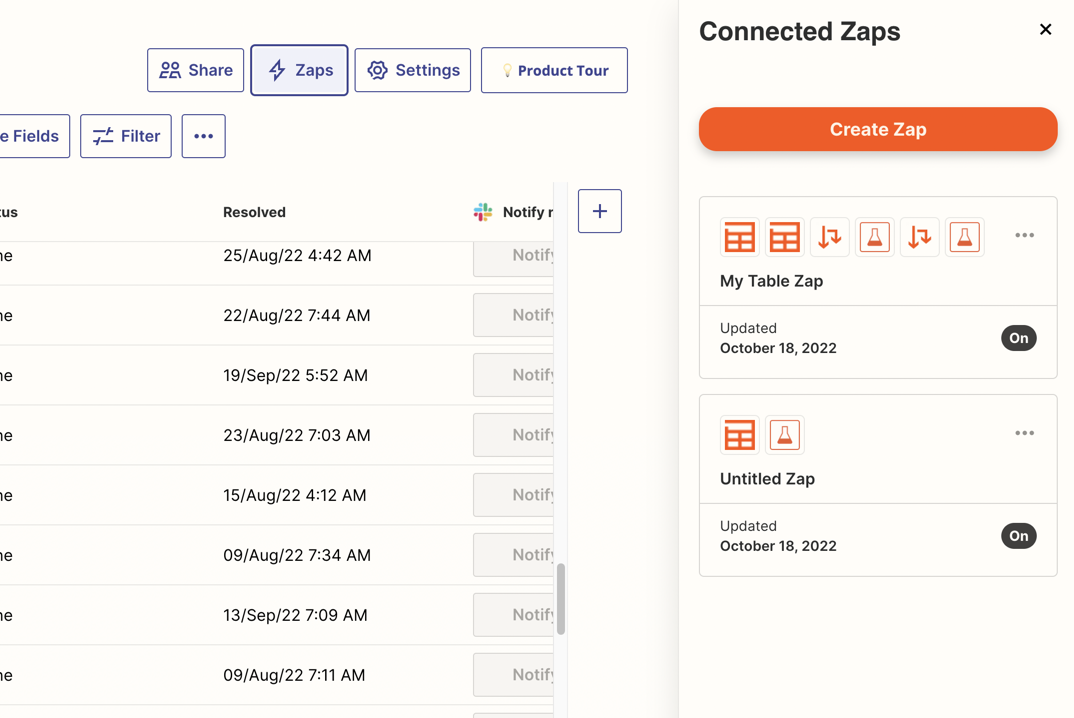Click the vertical scrollbar of the table
This screenshot has width=1074, height=718.
point(560,600)
